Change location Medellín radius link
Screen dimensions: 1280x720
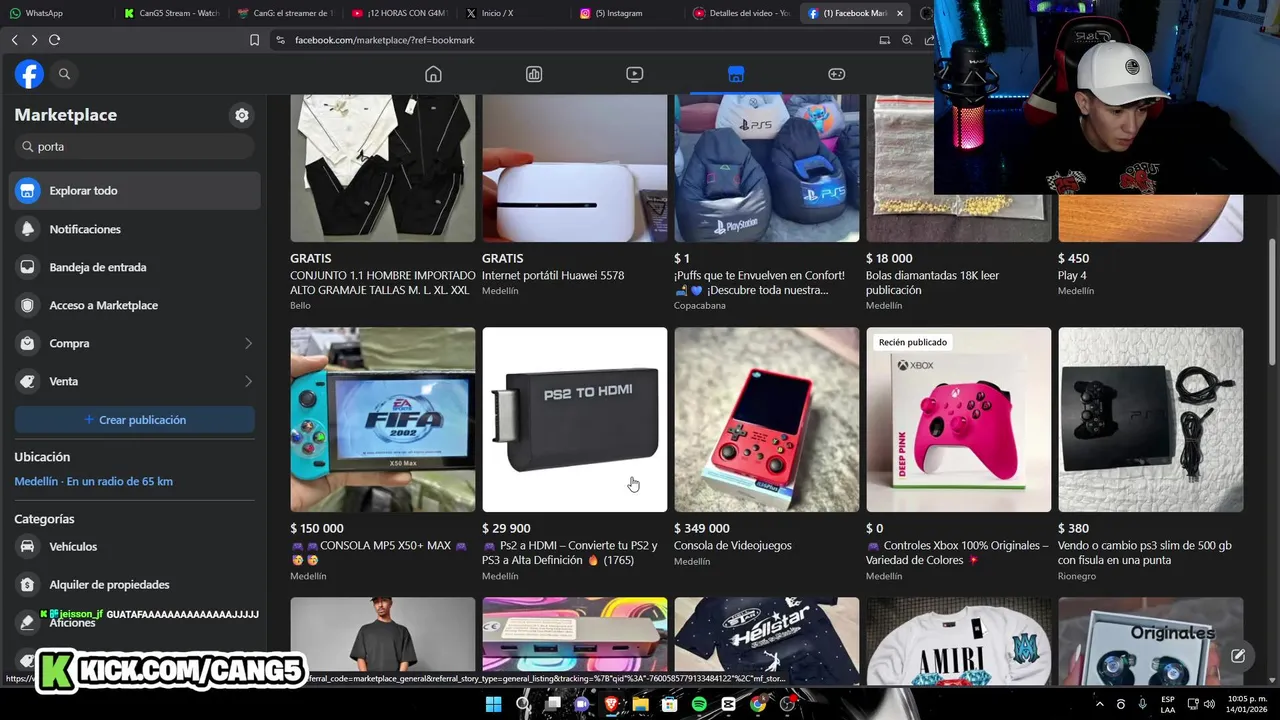(x=93, y=481)
